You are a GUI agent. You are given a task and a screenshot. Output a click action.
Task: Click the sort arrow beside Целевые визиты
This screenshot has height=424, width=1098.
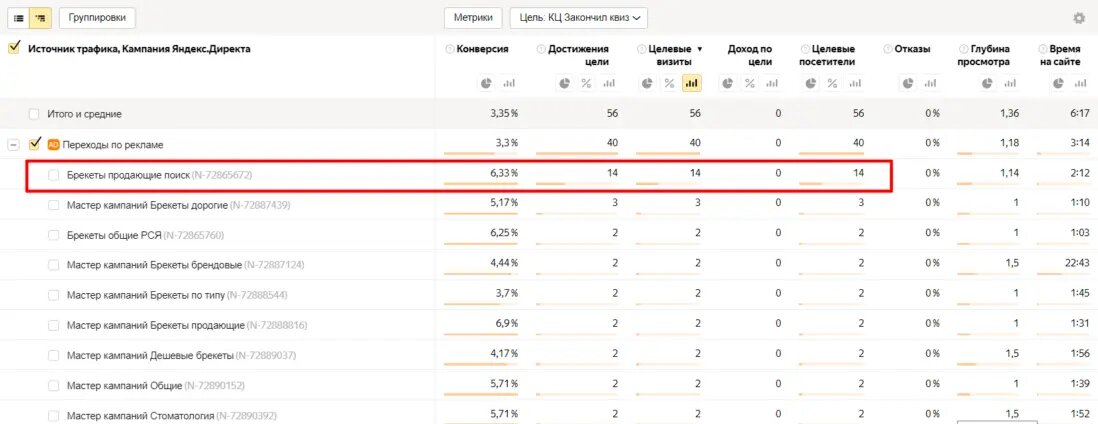point(699,50)
